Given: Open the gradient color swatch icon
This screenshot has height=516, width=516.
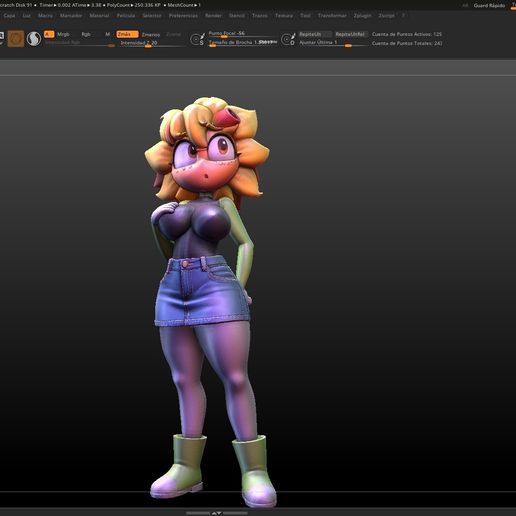Looking at the screenshot, I should [x=34, y=39].
